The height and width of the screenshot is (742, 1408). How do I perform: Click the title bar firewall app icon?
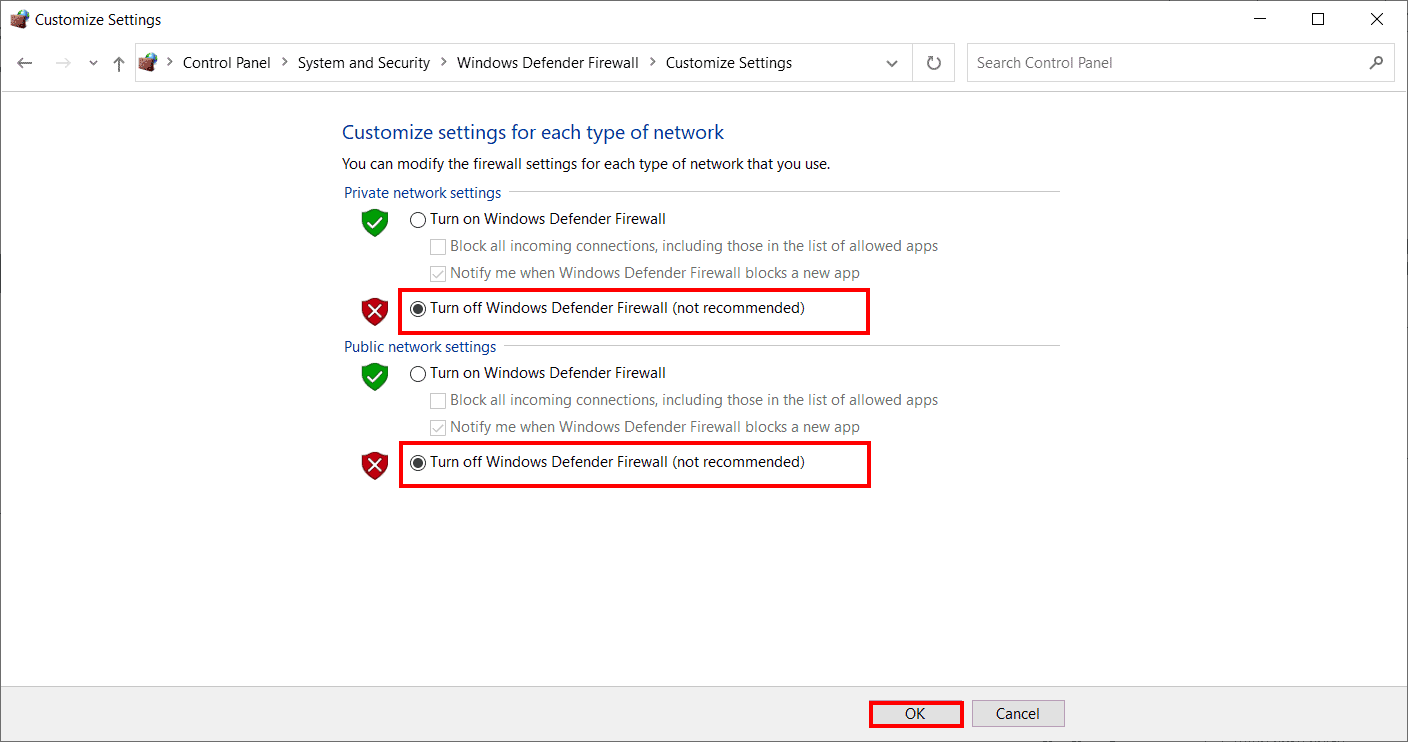point(19,19)
